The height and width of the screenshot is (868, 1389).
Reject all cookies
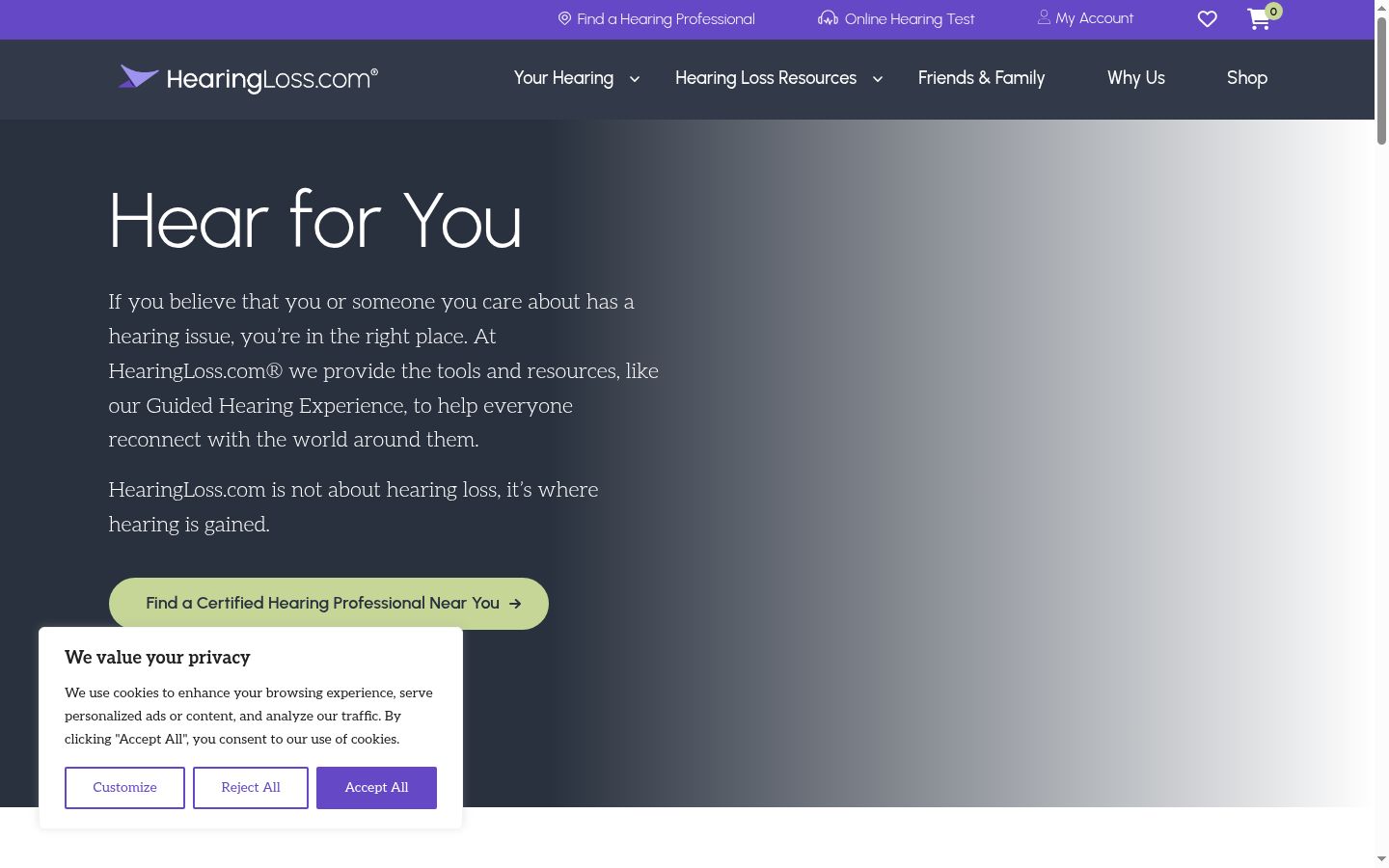tap(251, 788)
